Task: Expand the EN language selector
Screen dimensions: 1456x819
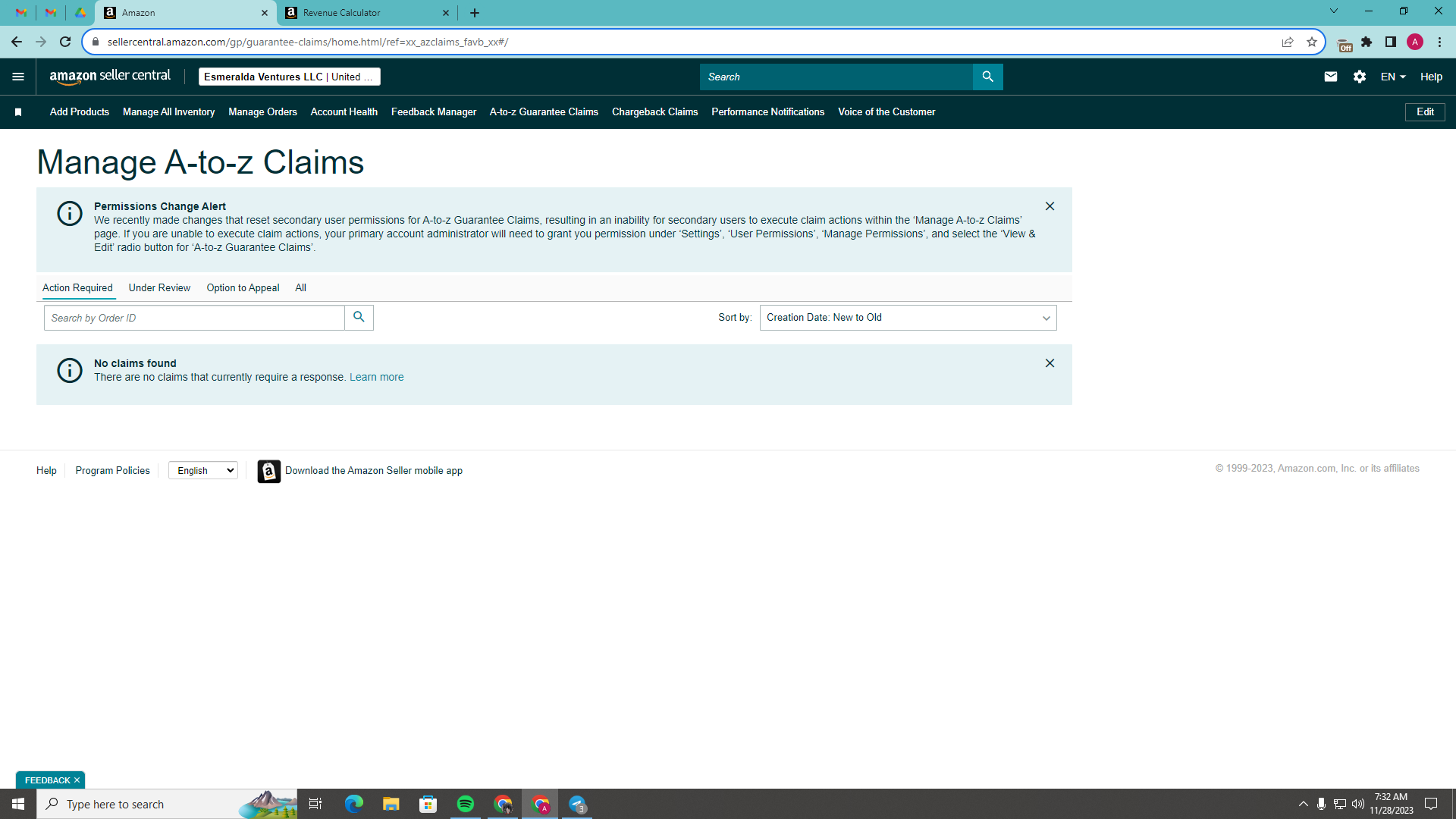Action: tap(1393, 77)
